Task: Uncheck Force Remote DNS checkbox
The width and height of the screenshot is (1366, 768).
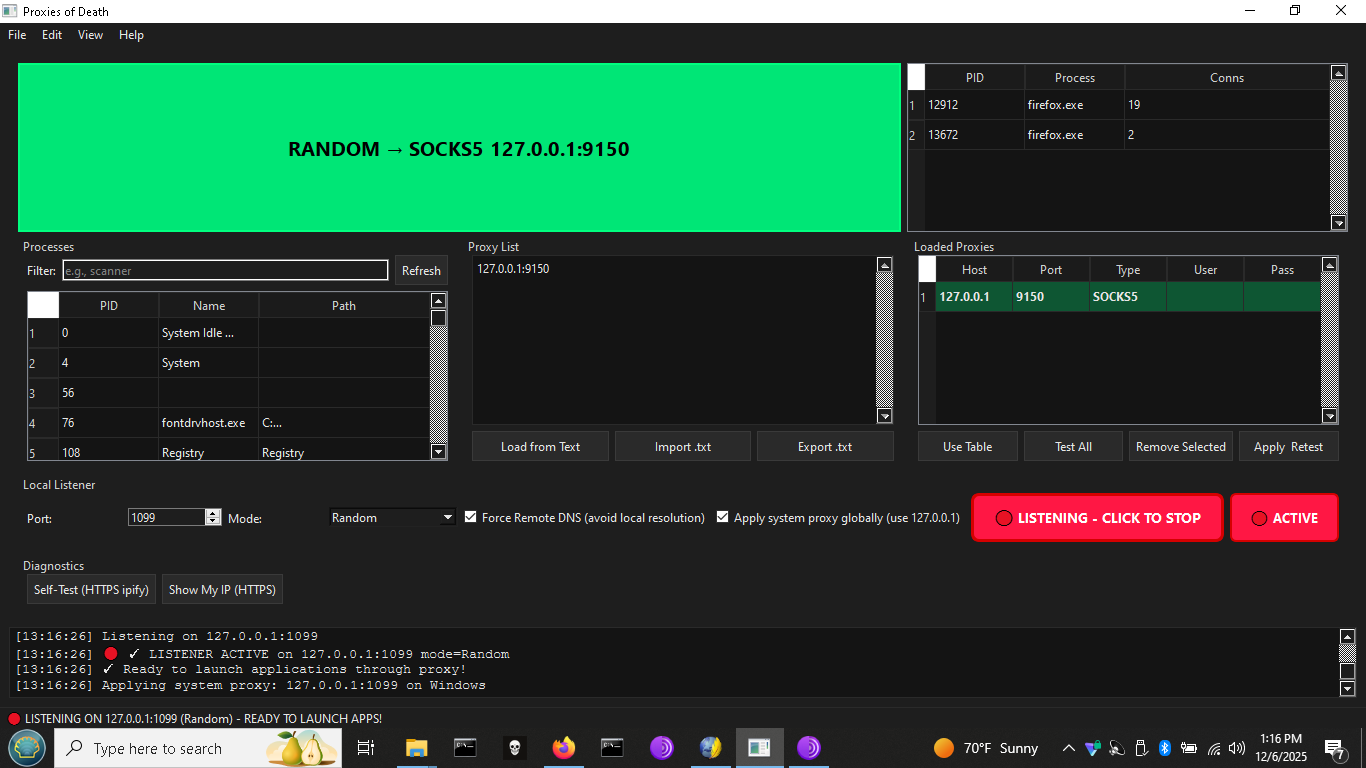Action: point(471,517)
